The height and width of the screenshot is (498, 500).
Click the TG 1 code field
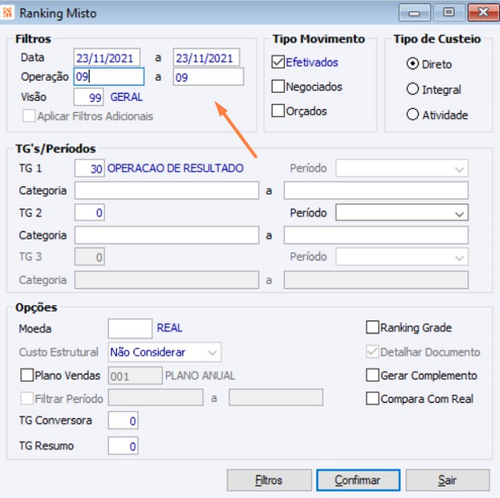point(89,168)
